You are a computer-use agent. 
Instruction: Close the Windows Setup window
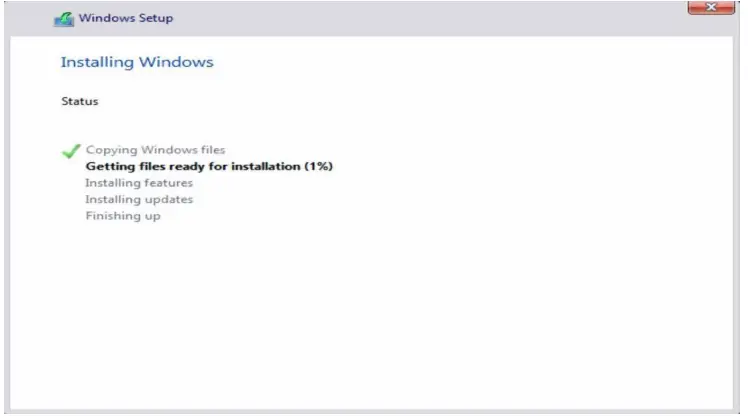click(711, 8)
